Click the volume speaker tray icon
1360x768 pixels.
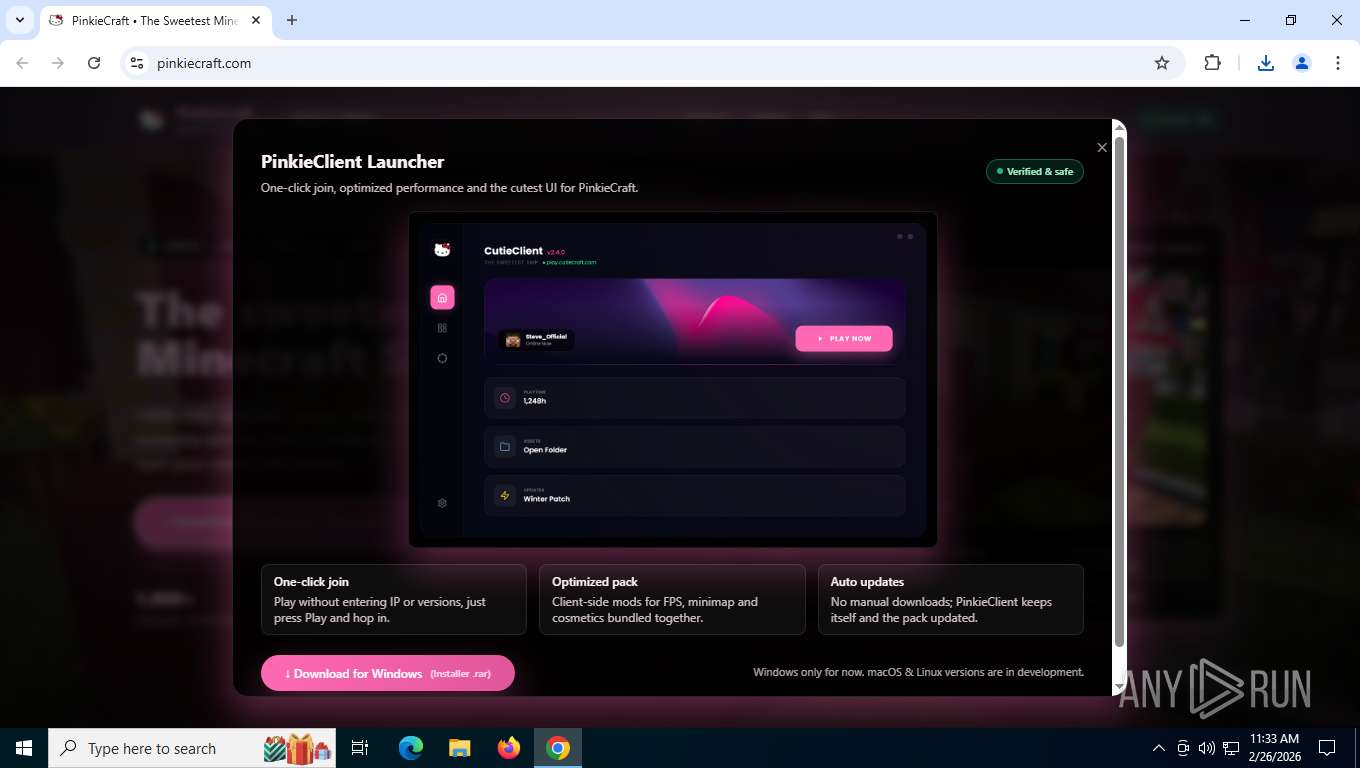(1207, 748)
